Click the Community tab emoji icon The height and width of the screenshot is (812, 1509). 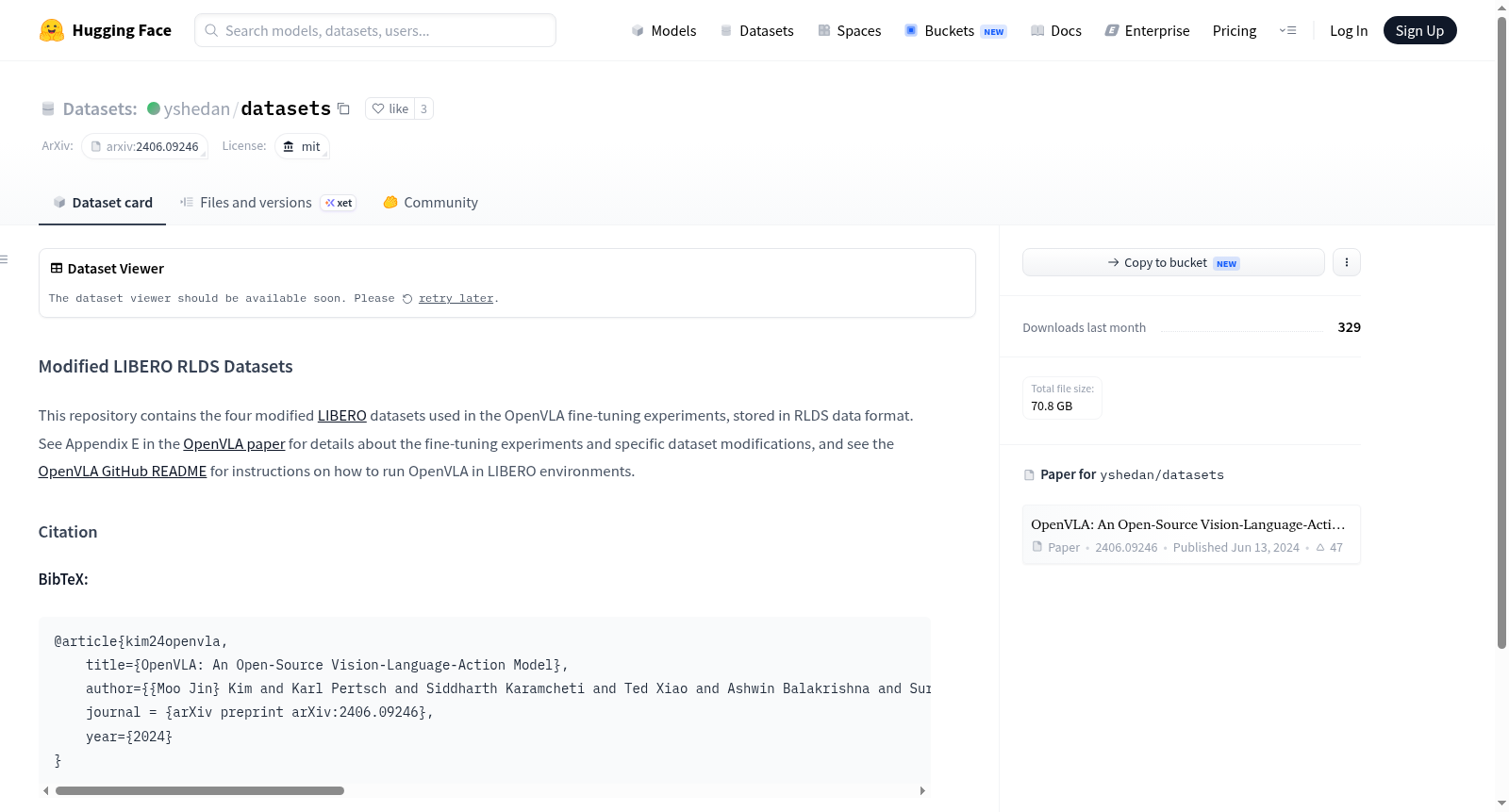(x=390, y=203)
